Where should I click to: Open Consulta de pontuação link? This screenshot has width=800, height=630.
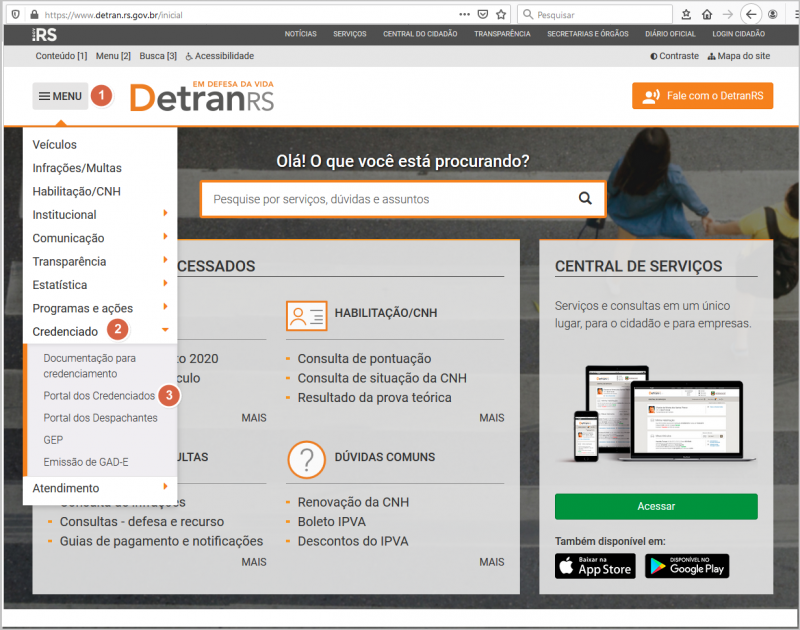tap(364, 359)
